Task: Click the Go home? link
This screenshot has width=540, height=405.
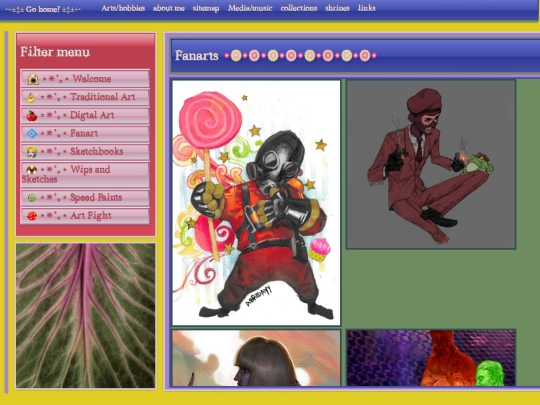Action: (x=43, y=9)
